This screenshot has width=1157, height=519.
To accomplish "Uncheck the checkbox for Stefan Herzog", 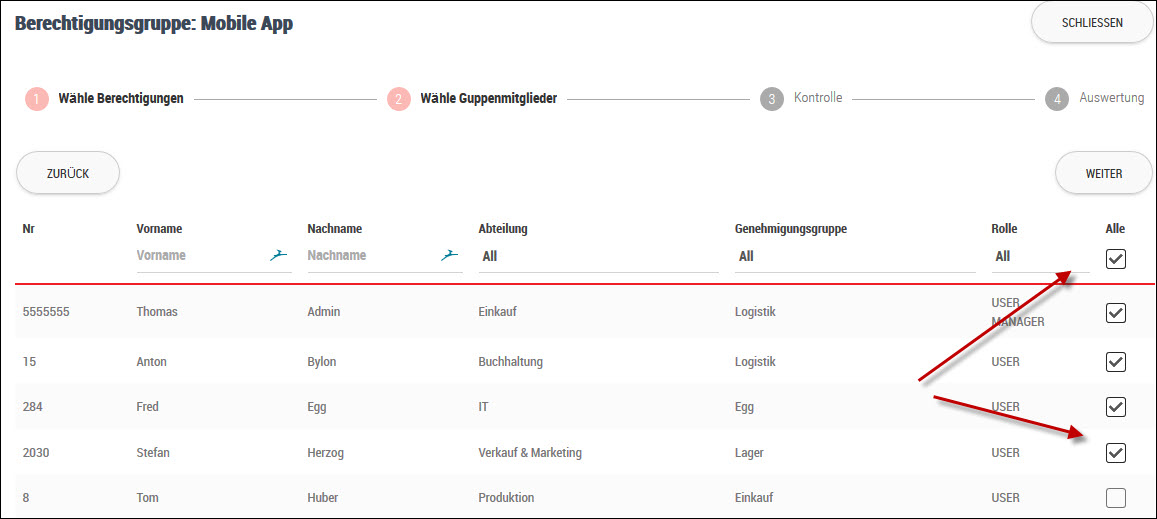I will pos(1116,453).
